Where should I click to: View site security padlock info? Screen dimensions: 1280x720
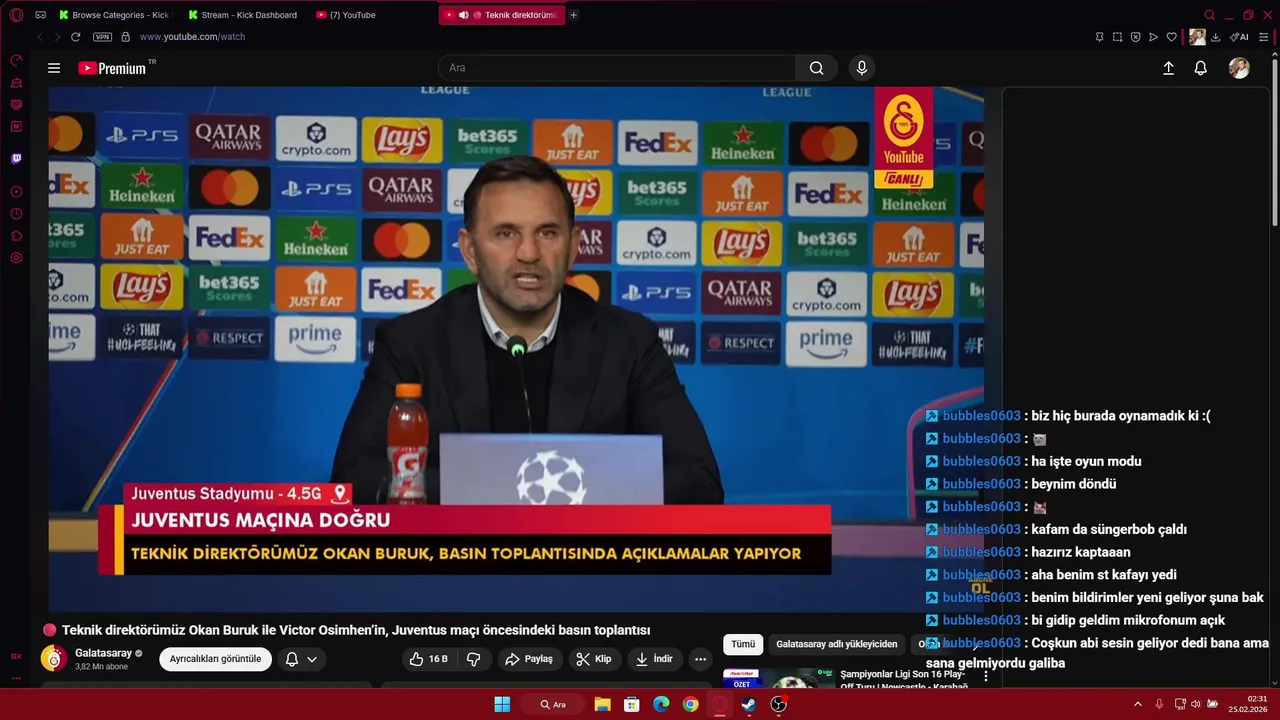125,37
